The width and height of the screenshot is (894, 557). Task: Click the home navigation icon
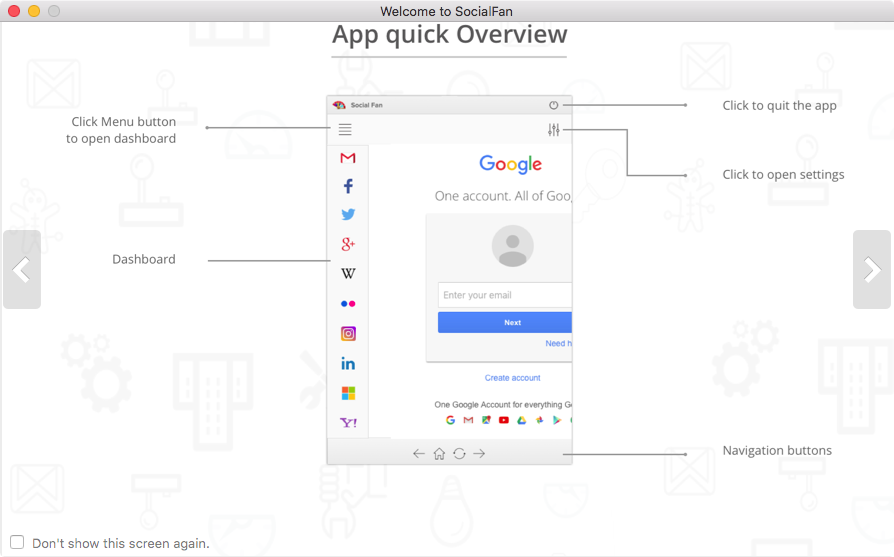coord(439,454)
